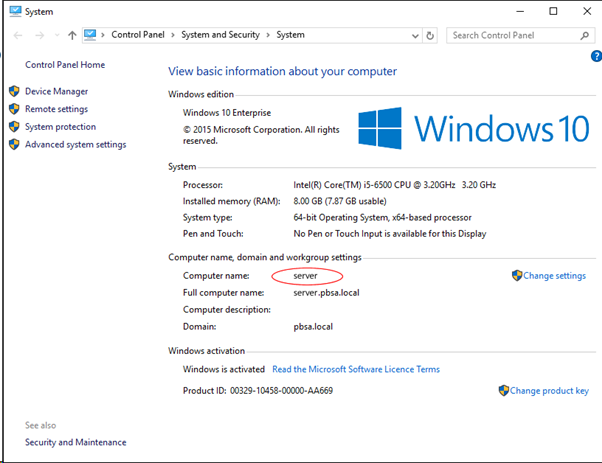Click the back navigation arrow
Image resolution: width=602 pixels, height=463 pixels.
point(17,35)
